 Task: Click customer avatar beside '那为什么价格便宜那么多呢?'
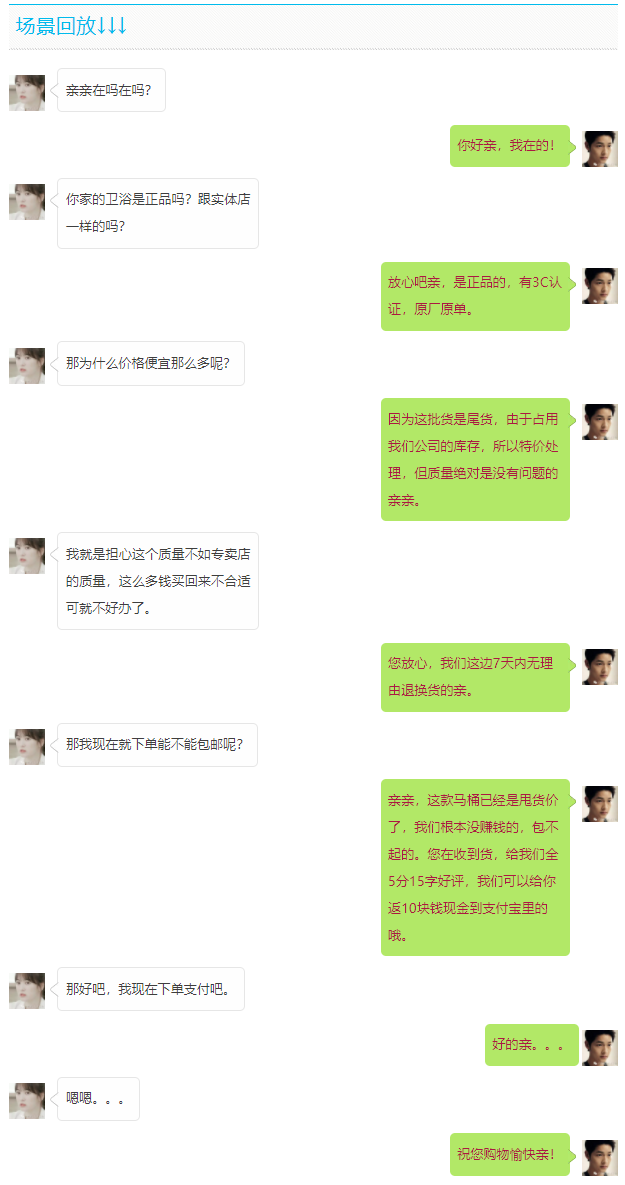point(26,366)
